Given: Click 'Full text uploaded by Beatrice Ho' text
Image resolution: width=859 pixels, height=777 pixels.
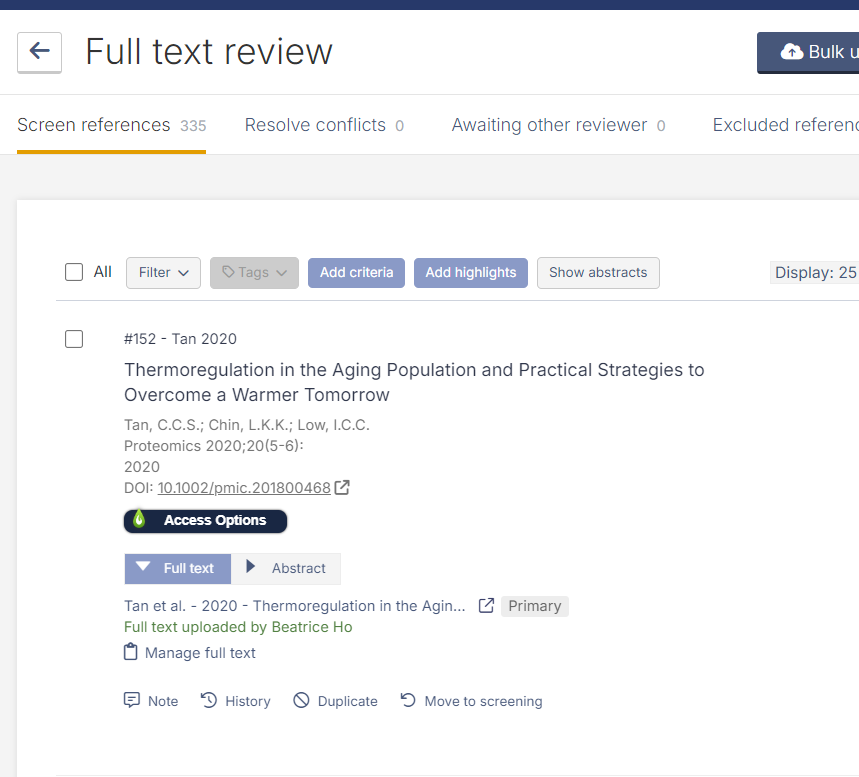Looking at the screenshot, I should 238,627.
